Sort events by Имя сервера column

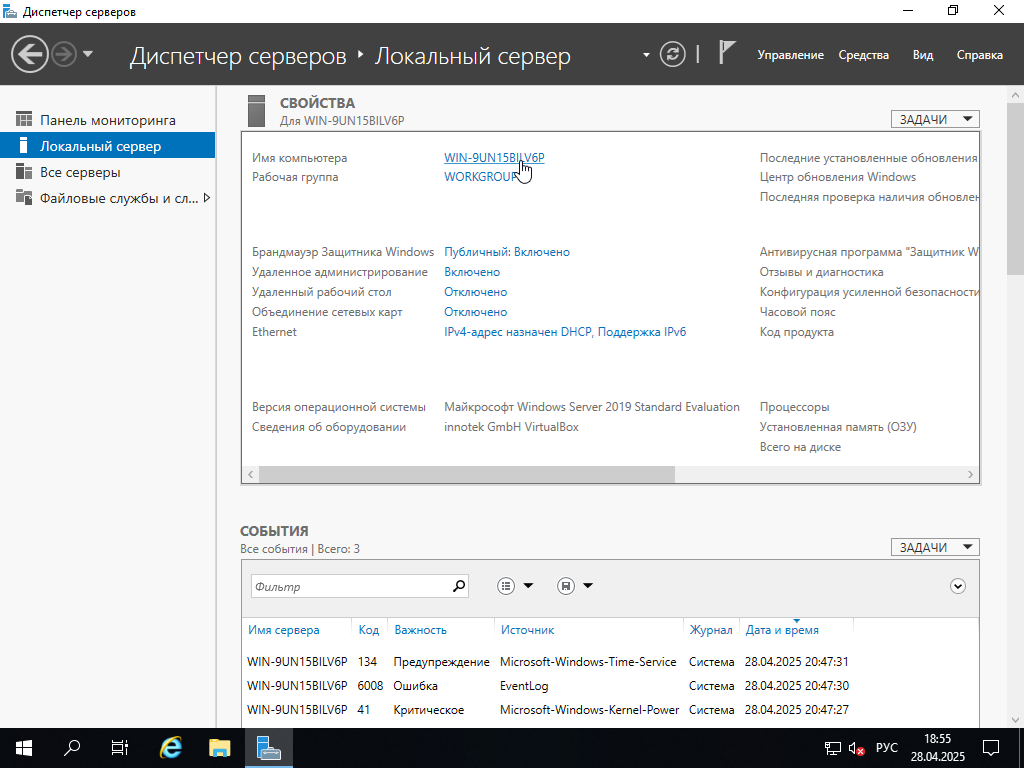[x=283, y=630]
